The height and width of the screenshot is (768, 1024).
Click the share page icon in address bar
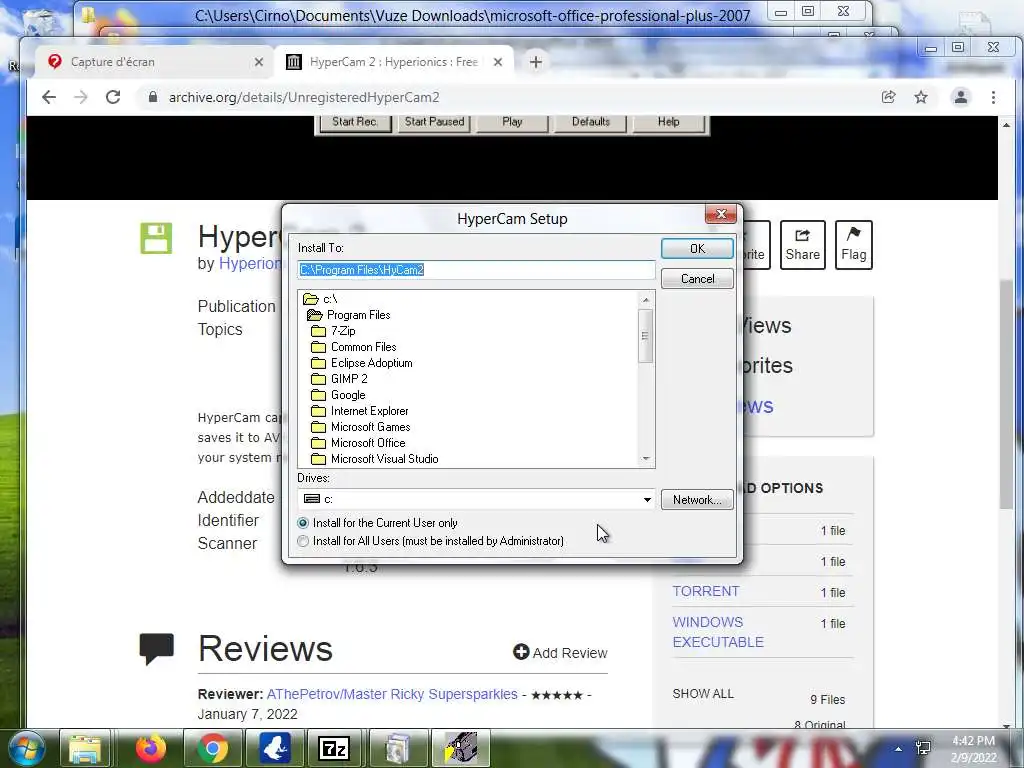point(888,97)
